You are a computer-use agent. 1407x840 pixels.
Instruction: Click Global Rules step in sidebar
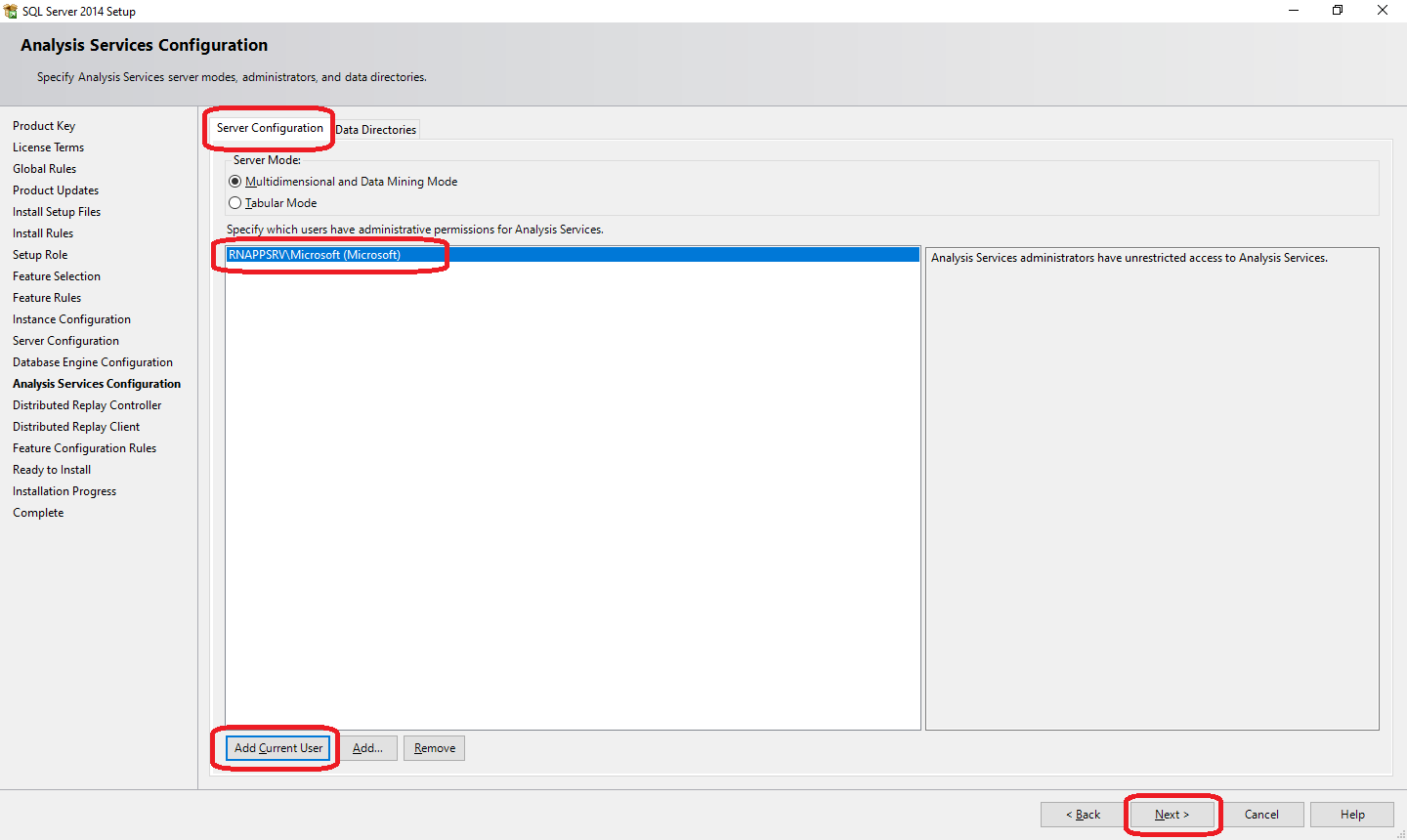(x=44, y=169)
